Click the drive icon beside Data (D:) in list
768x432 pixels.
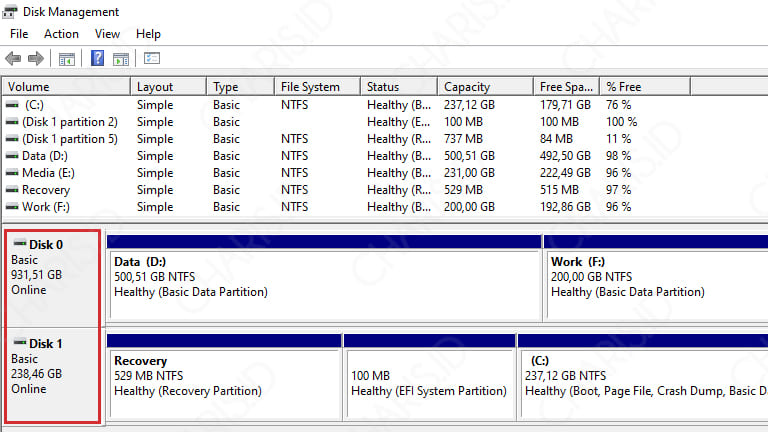12,156
